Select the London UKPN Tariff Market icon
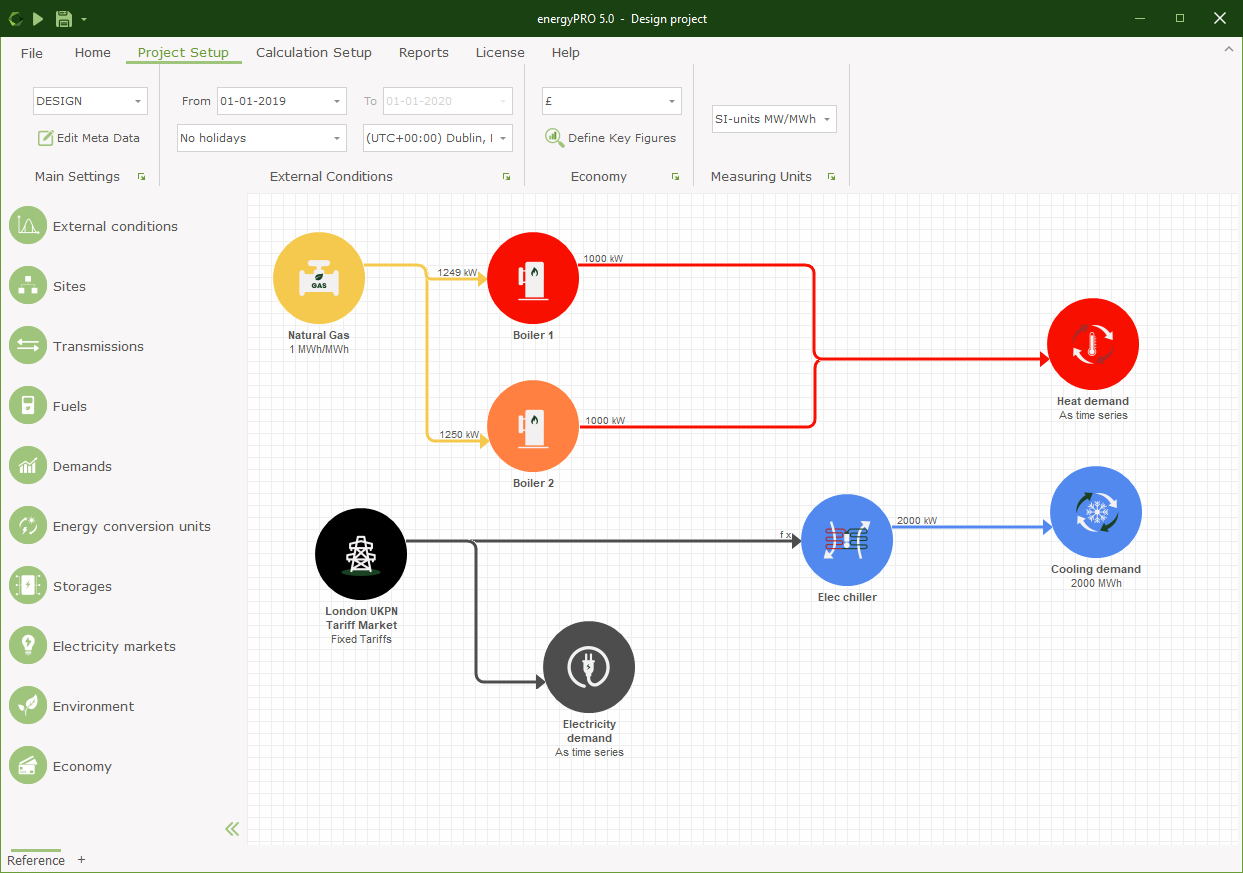This screenshot has width=1243, height=873. (360, 553)
